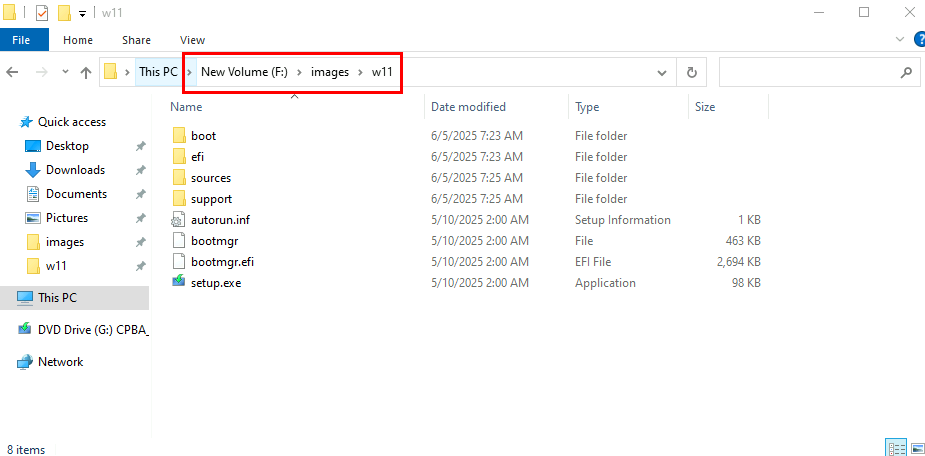The height and width of the screenshot is (456, 925).
Task: Select the setup.exe application icon
Action: click(179, 283)
